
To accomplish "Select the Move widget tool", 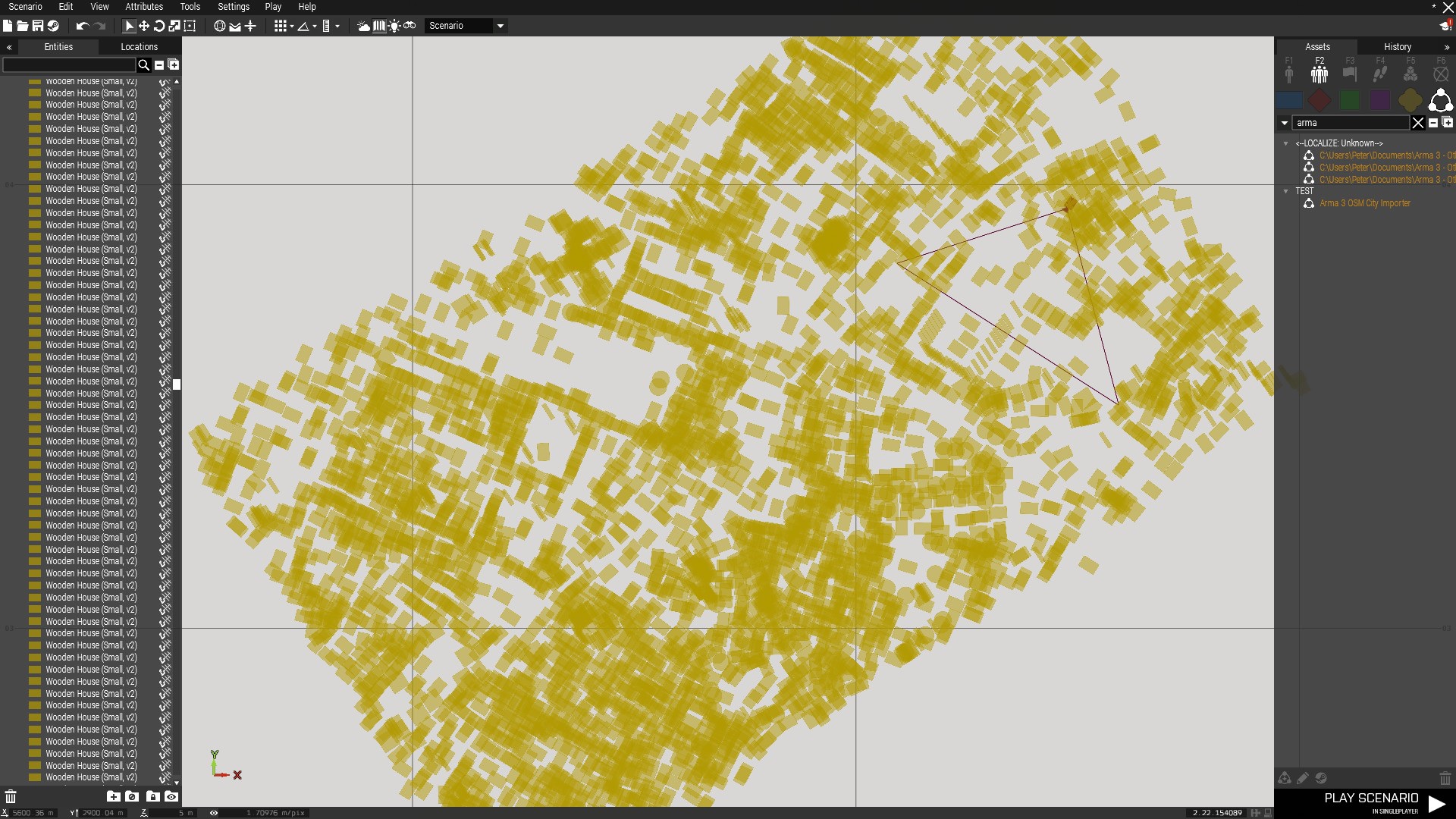I will [144, 26].
